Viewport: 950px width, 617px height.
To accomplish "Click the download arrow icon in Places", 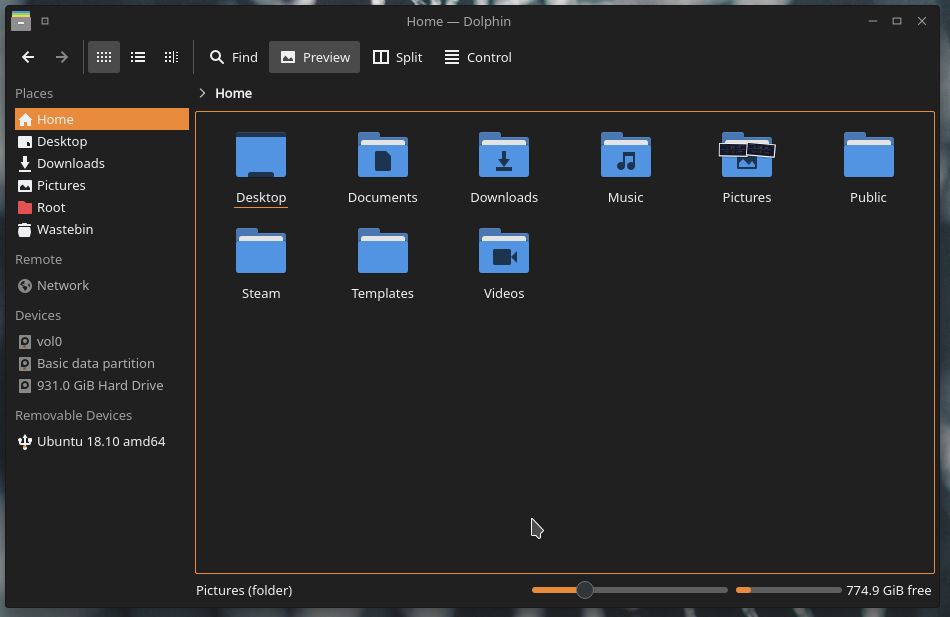I will [25, 163].
